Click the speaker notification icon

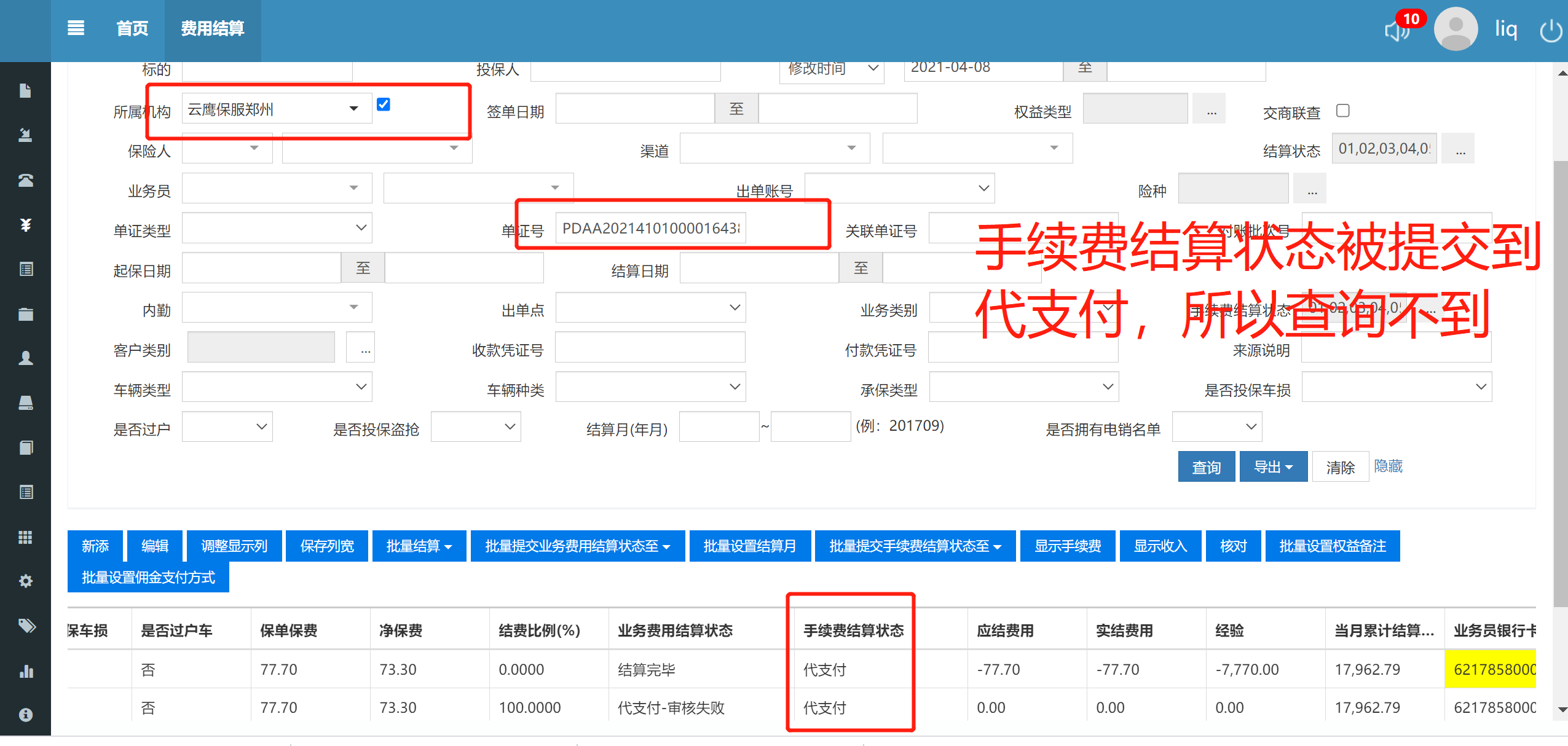[1397, 31]
